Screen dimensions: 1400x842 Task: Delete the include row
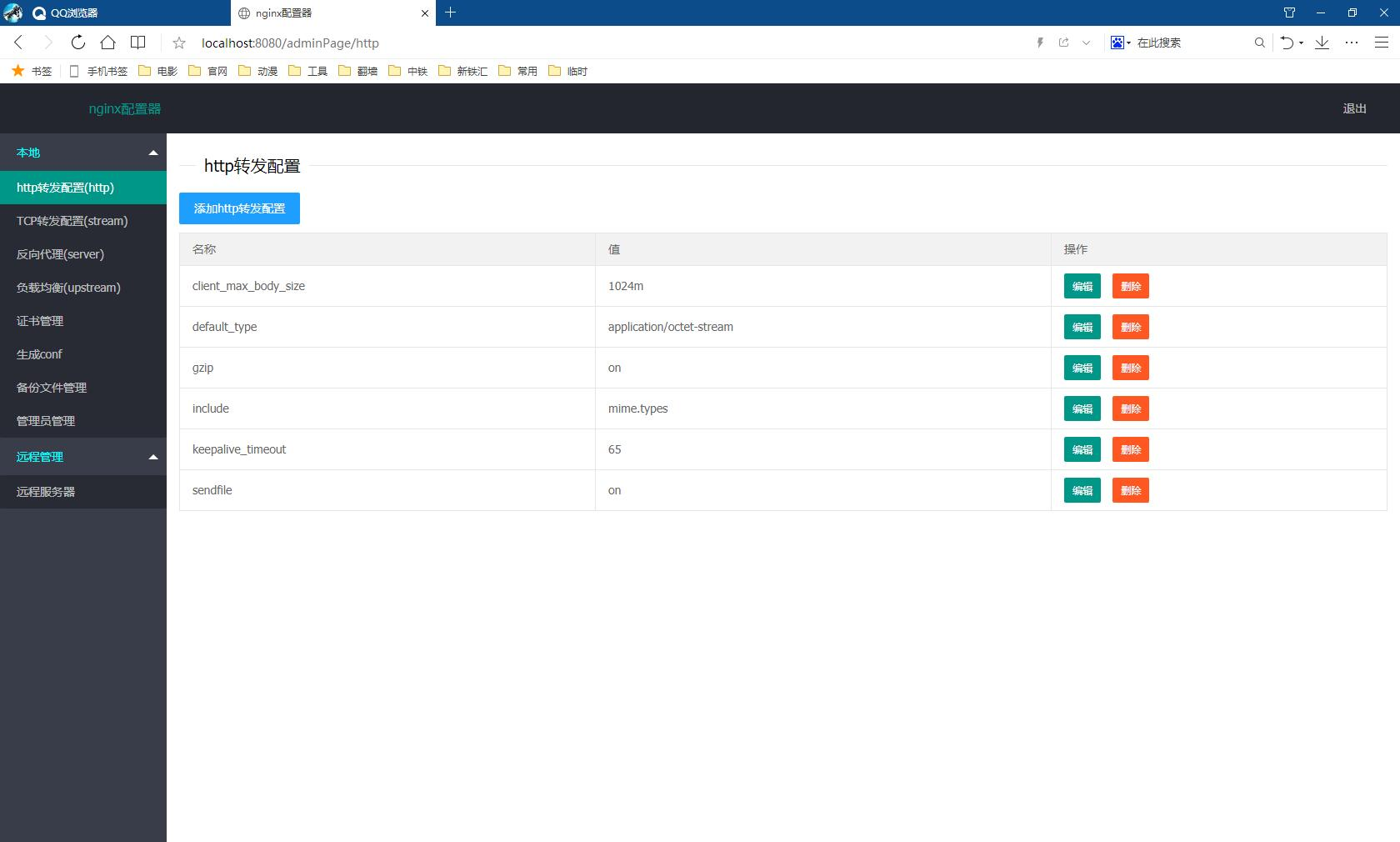click(x=1130, y=408)
